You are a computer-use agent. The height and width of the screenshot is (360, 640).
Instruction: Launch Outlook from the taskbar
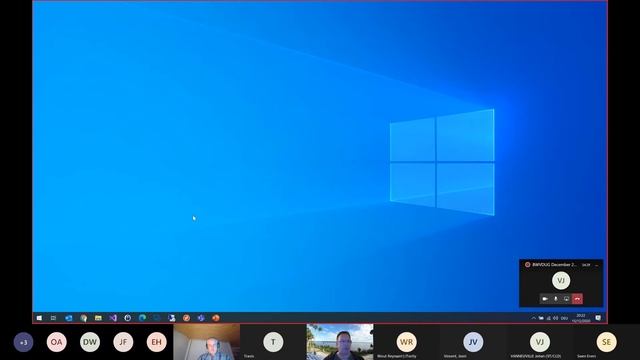(x=69, y=318)
